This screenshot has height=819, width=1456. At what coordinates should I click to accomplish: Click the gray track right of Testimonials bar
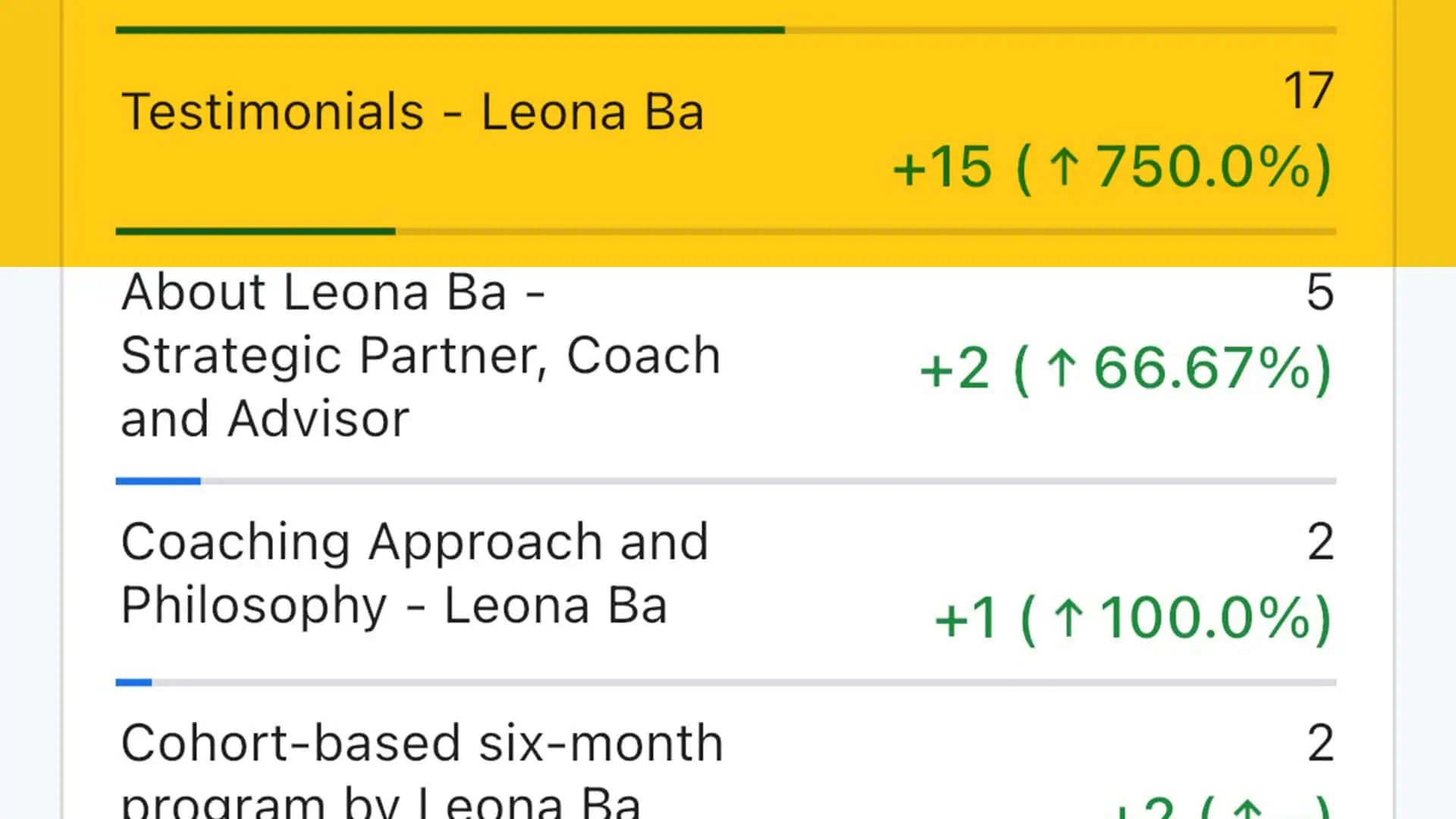pos(864,231)
